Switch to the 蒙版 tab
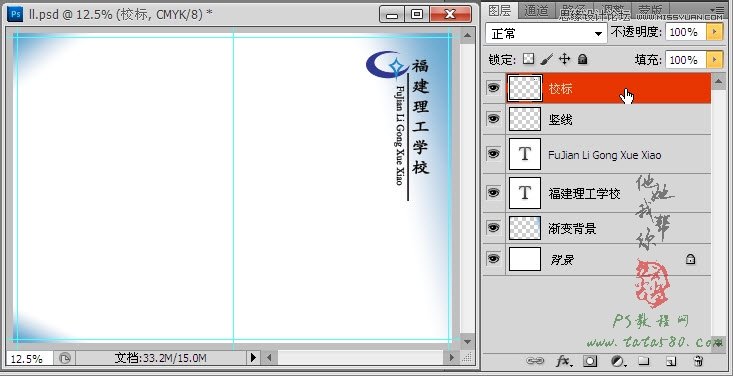The width and height of the screenshot is (733, 376). pos(650,11)
